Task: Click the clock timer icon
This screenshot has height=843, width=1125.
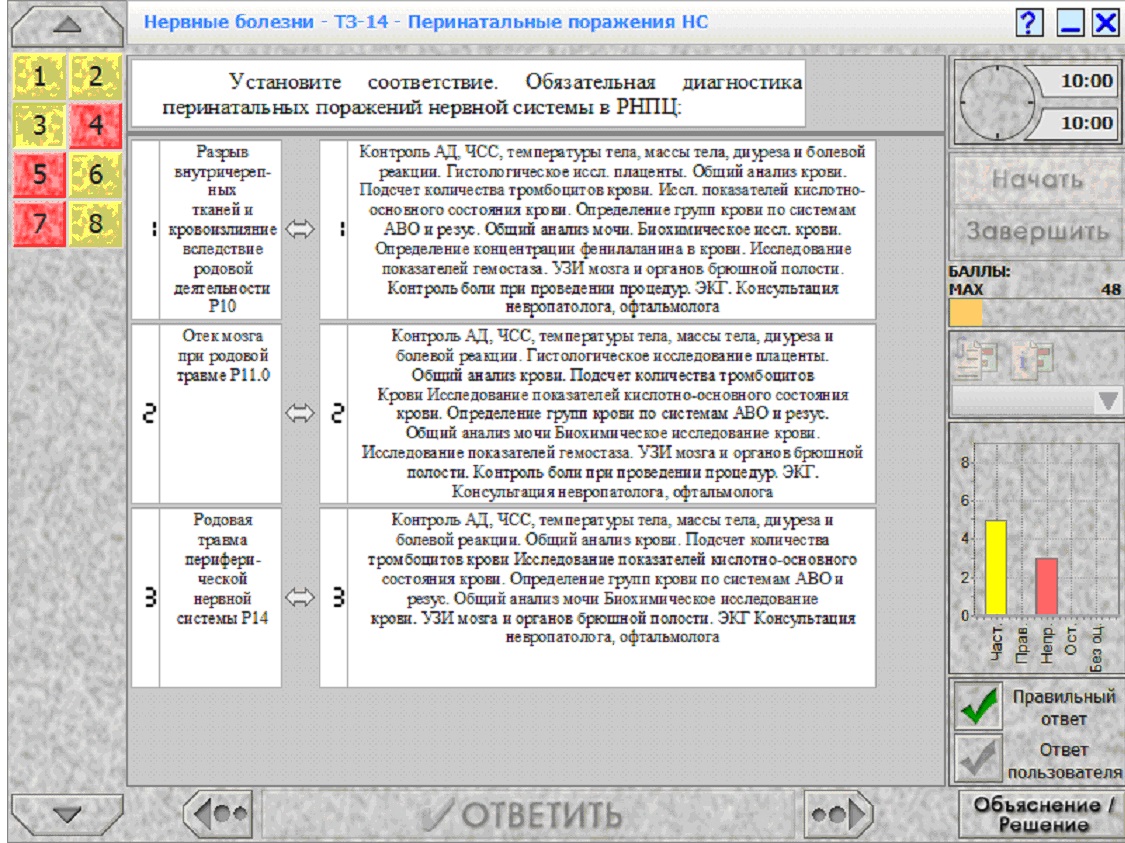Action: click(x=997, y=103)
